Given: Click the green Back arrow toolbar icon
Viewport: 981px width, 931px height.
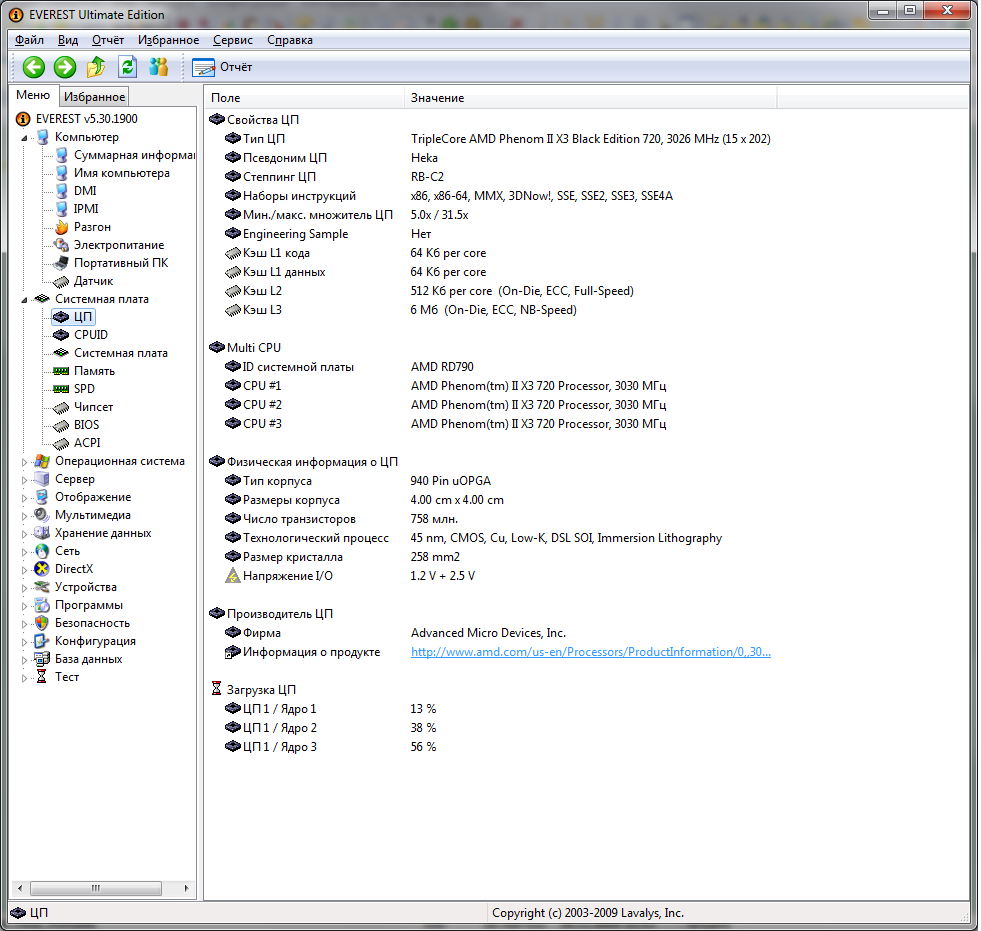Looking at the screenshot, I should (34, 67).
